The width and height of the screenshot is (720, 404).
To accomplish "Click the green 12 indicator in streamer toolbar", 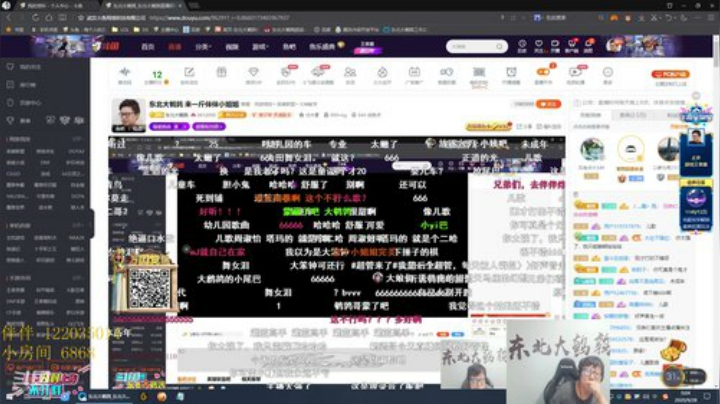I will click(x=157, y=77).
